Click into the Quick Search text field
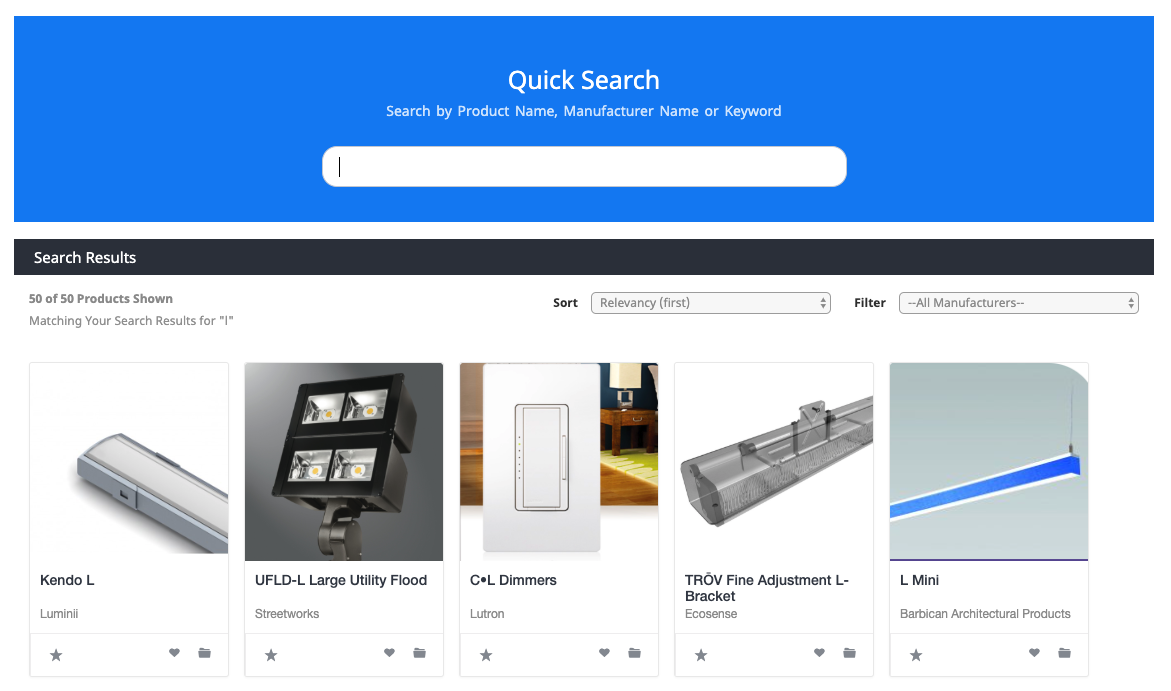The width and height of the screenshot is (1171, 691). pyautogui.click(x=584, y=167)
